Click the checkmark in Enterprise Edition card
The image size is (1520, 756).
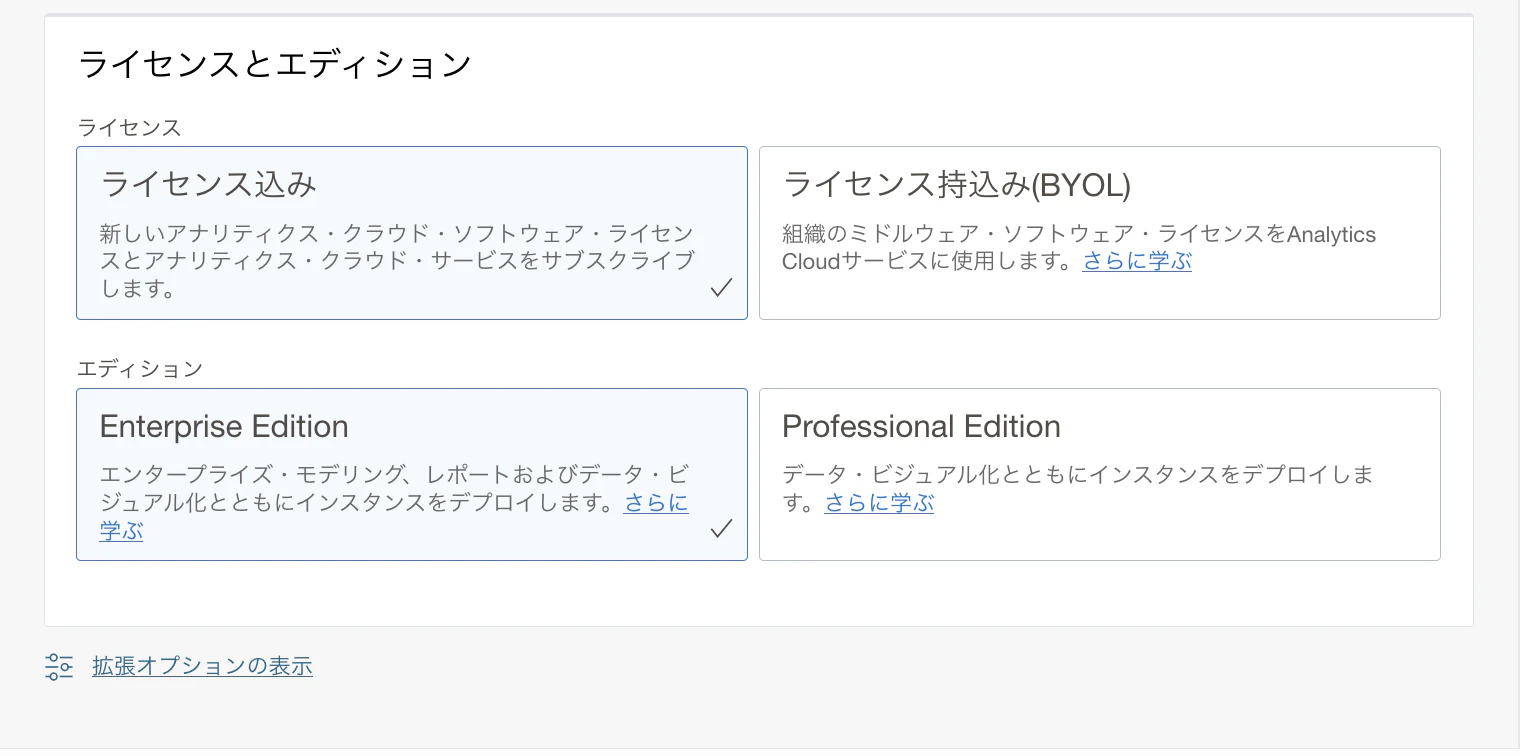[721, 529]
